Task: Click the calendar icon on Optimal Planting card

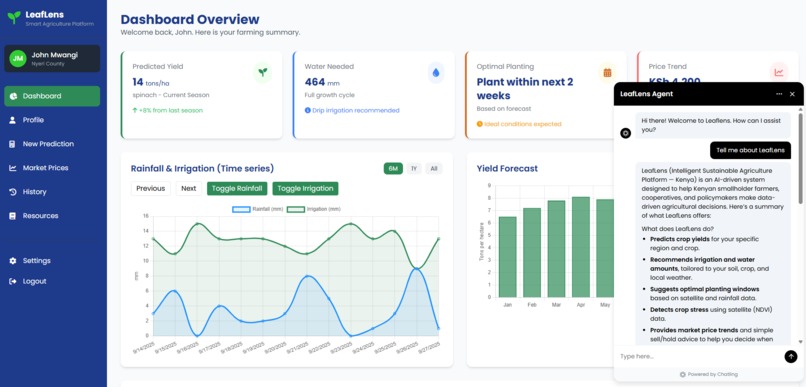Action: point(607,72)
